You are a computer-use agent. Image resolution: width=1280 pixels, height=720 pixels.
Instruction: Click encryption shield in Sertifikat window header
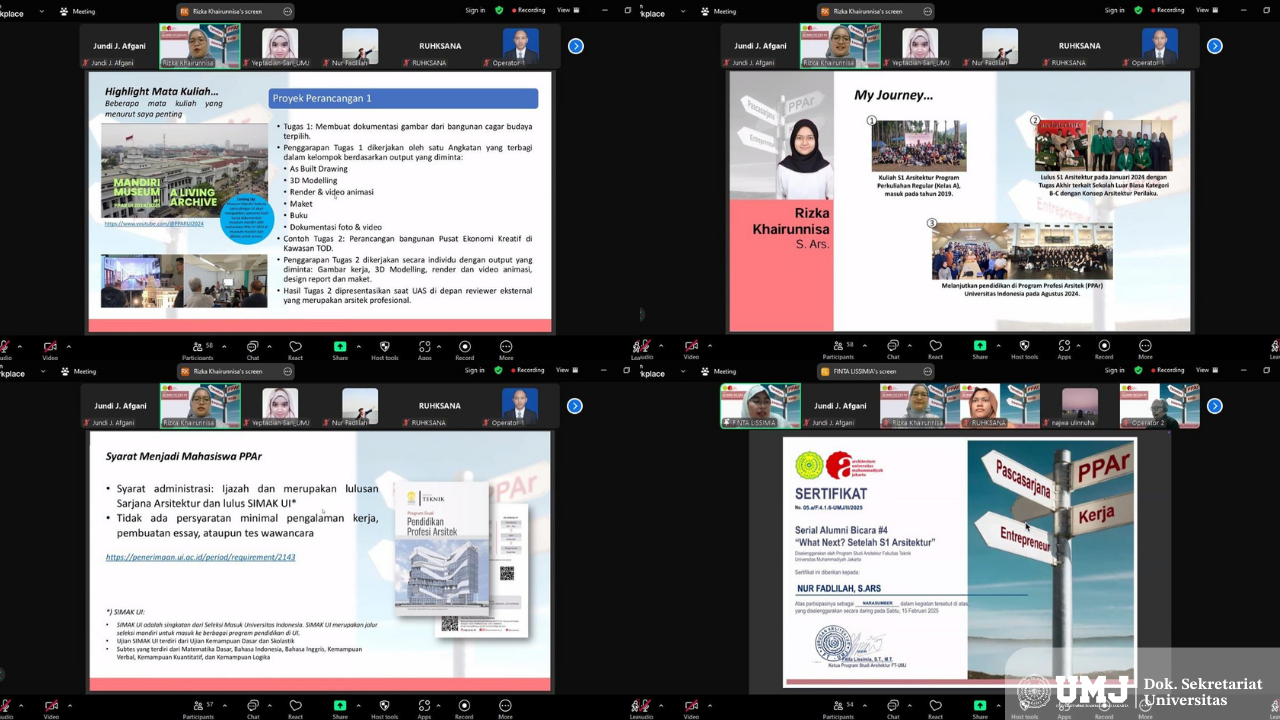pyautogui.click(x=1138, y=370)
